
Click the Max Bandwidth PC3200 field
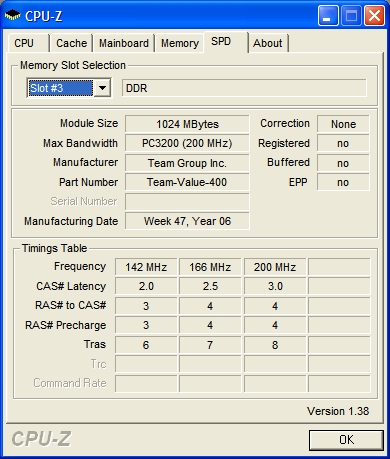click(187, 143)
